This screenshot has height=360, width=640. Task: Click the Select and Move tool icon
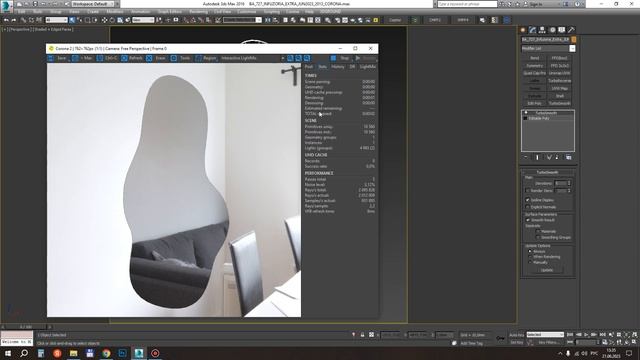point(104,20)
